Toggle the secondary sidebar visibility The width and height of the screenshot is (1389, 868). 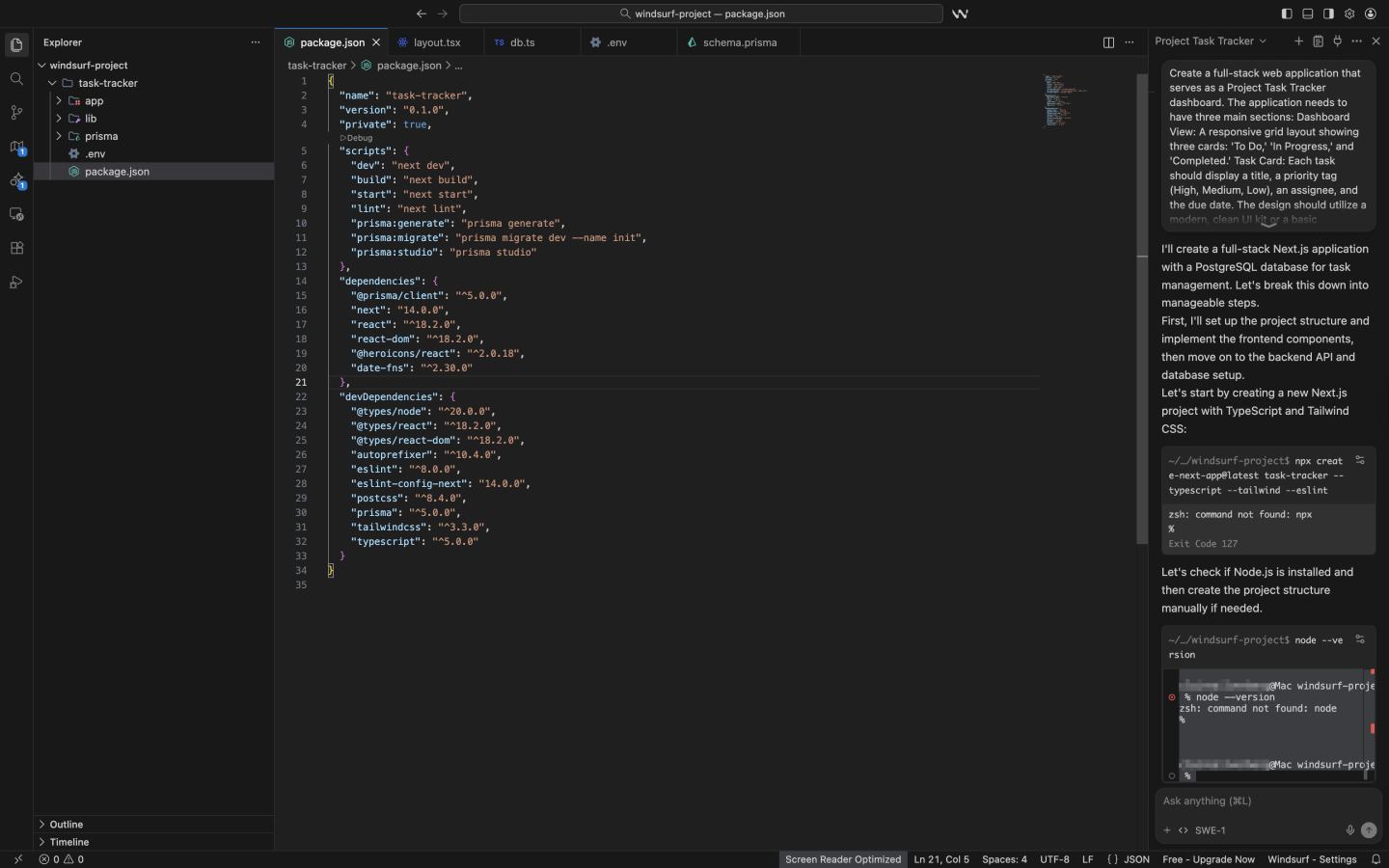[x=1328, y=14]
